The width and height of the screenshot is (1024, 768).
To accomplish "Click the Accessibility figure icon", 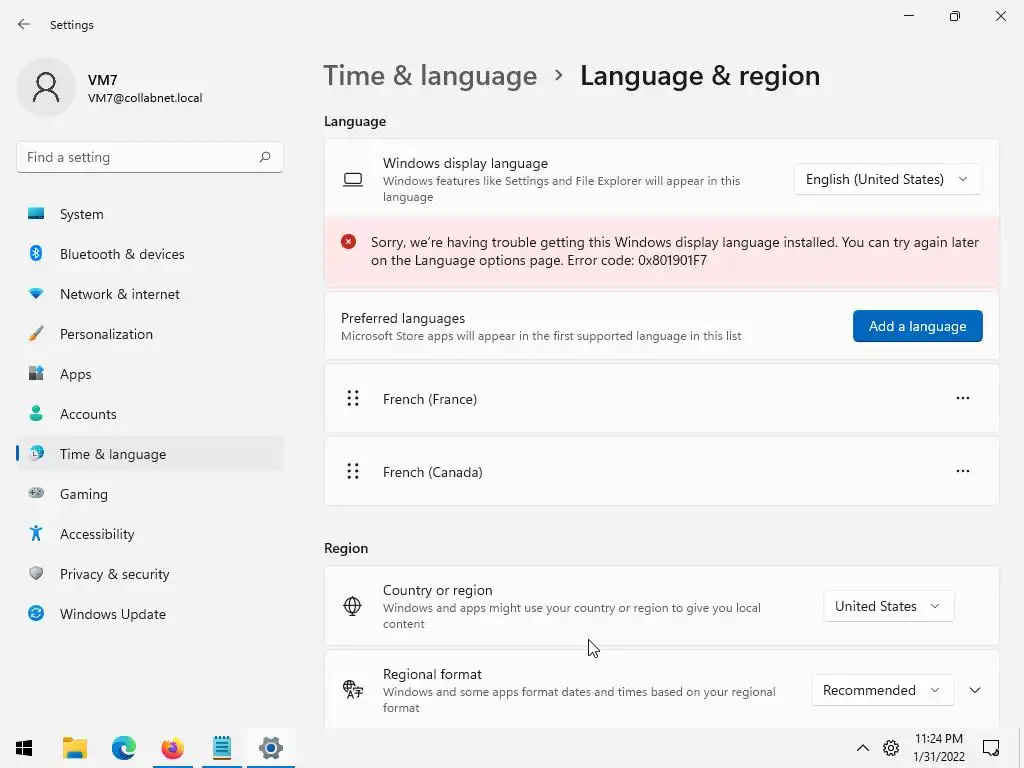I will click(x=36, y=534).
